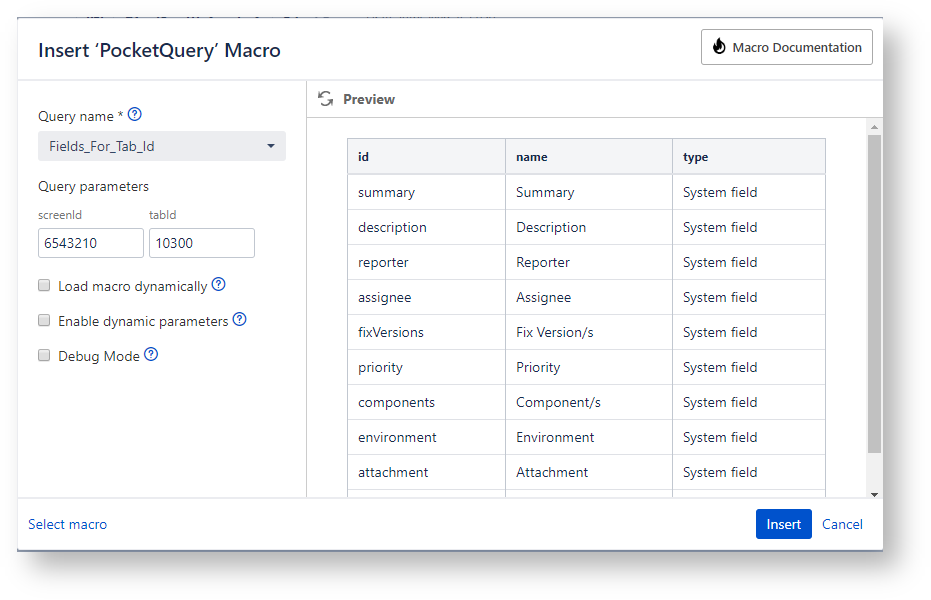Enable the Load macro dynamically checkbox
Viewport: 931px width, 600px height.
pyautogui.click(x=44, y=285)
